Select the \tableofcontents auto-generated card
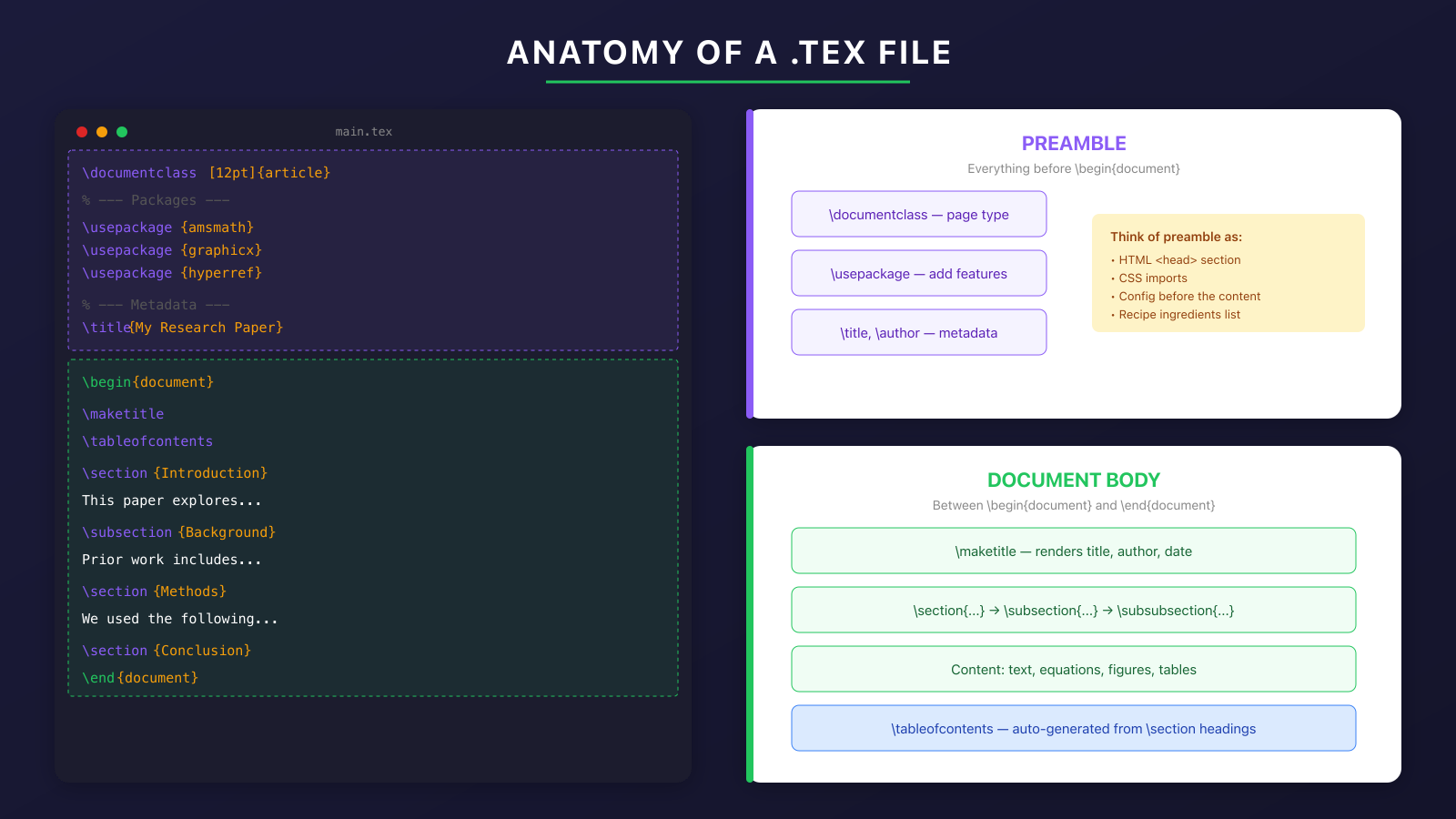 [1073, 728]
